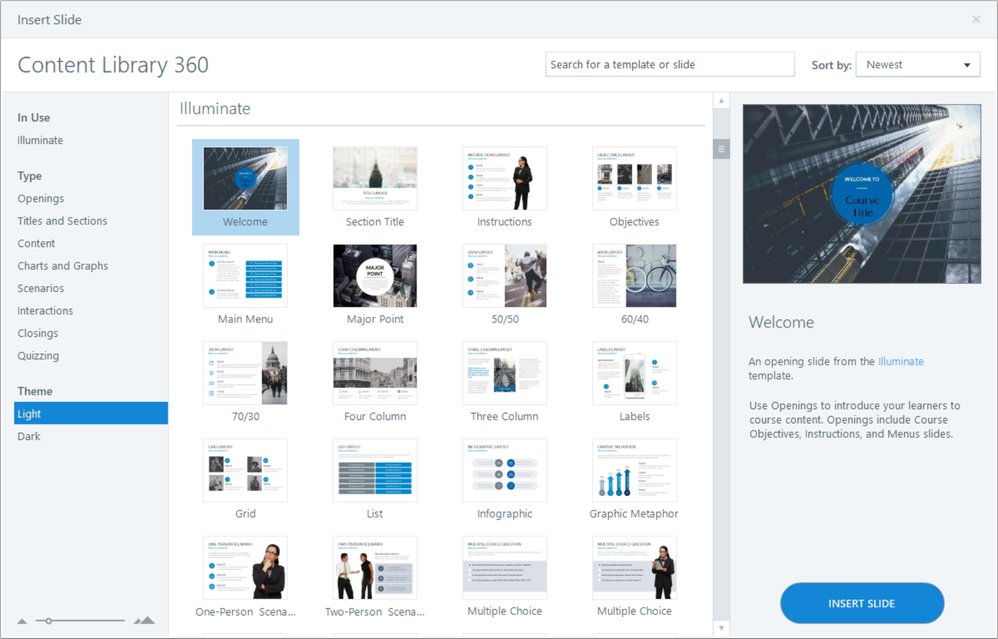Image resolution: width=998 pixels, height=639 pixels.
Task: Choose the Section Title slide thumbnail
Action: coord(375,178)
